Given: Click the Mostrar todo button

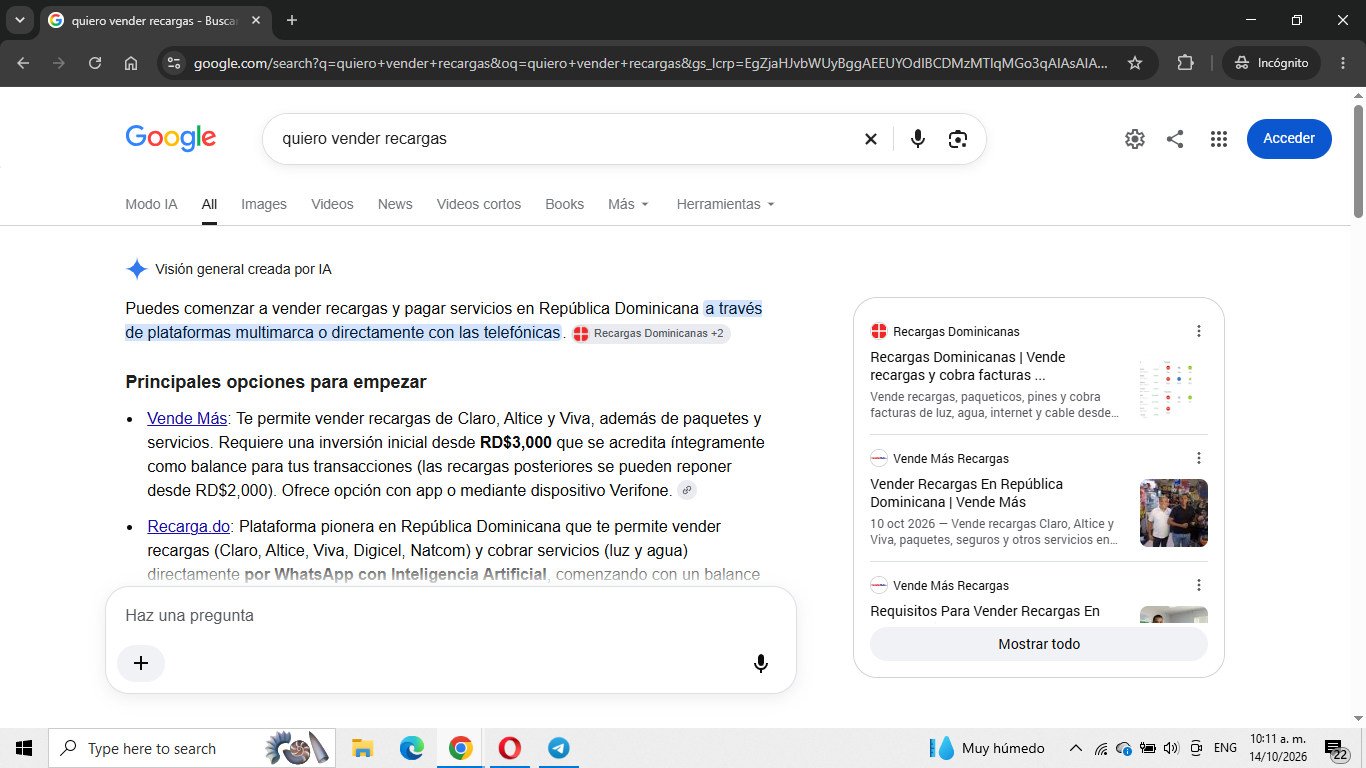Looking at the screenshot, I should tap(1039, 644).
